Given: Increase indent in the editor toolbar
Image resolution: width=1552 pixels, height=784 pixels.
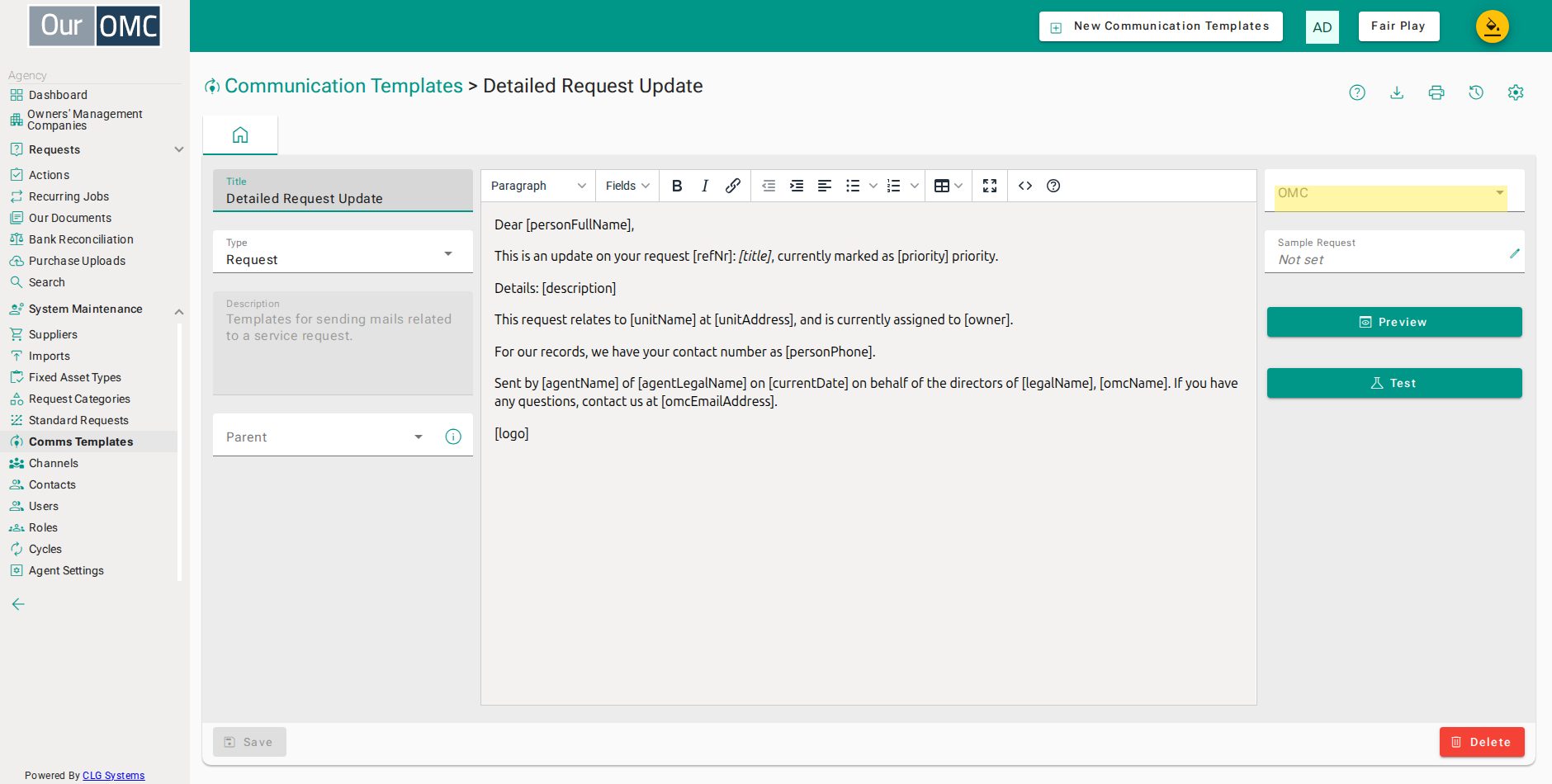Looking at the screenshot, I should pos(797,186).
